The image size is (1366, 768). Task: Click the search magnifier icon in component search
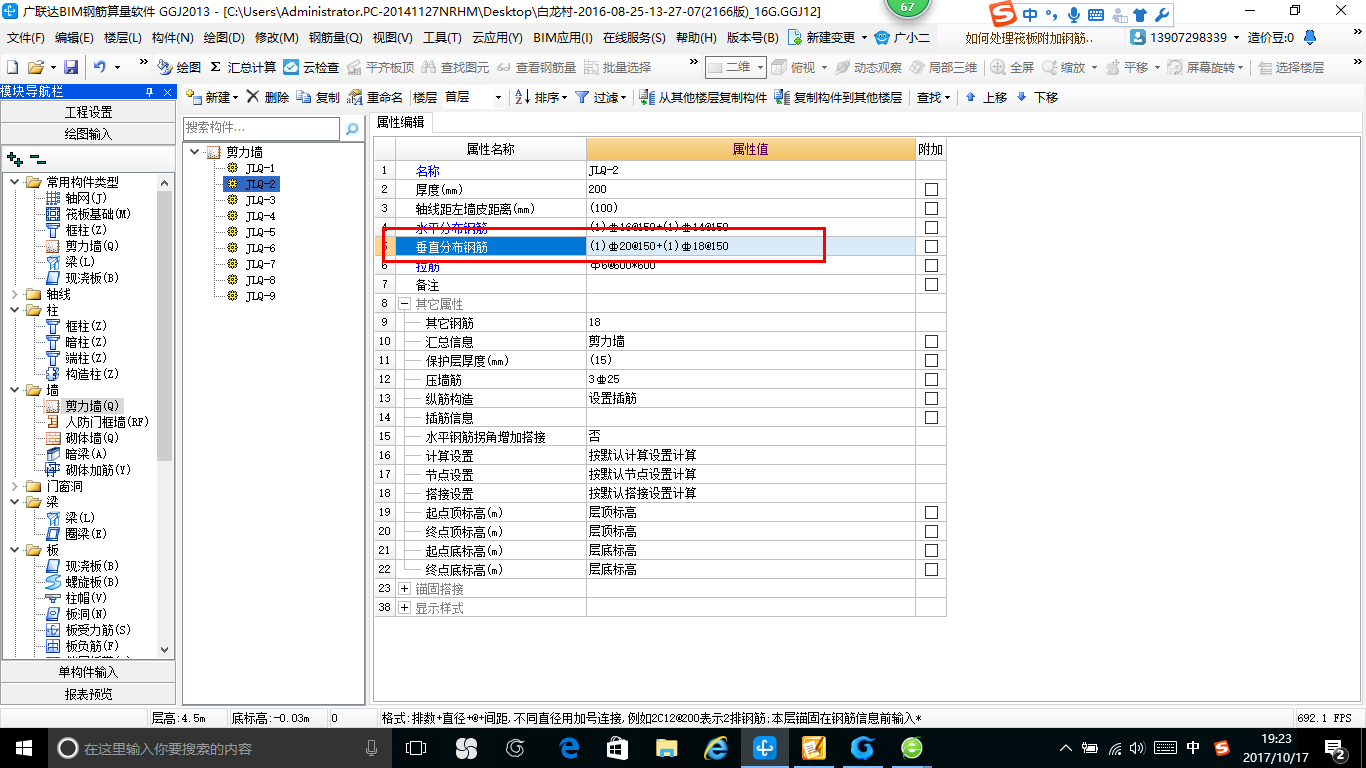pos(351,128)
